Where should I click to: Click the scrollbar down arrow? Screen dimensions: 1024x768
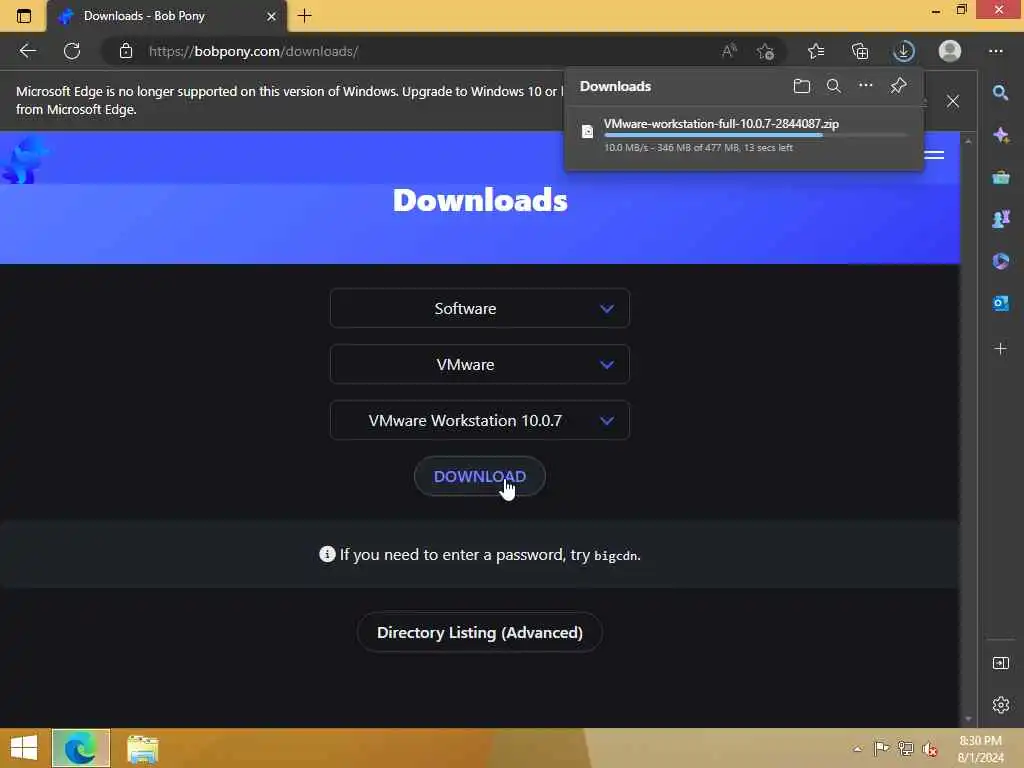click(x=968, y=719)
